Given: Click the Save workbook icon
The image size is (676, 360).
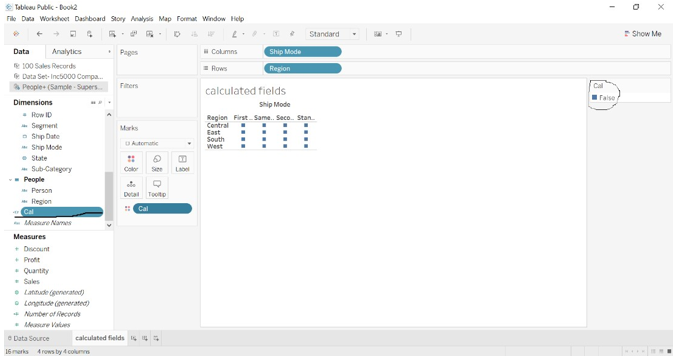Looking at the screenshot, I should 73,34.
